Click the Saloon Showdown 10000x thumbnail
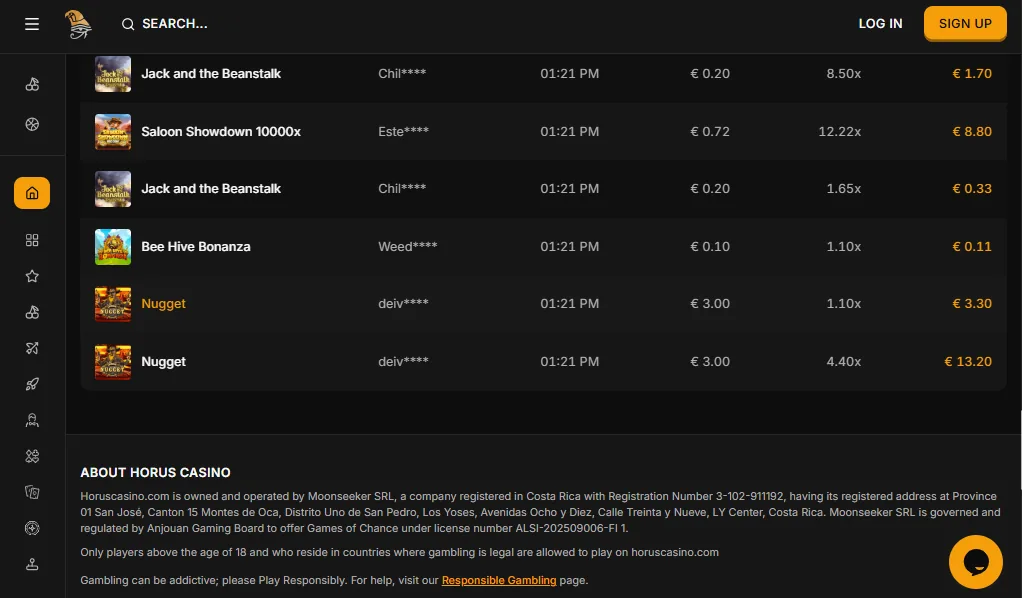 (x=113, y=131)
